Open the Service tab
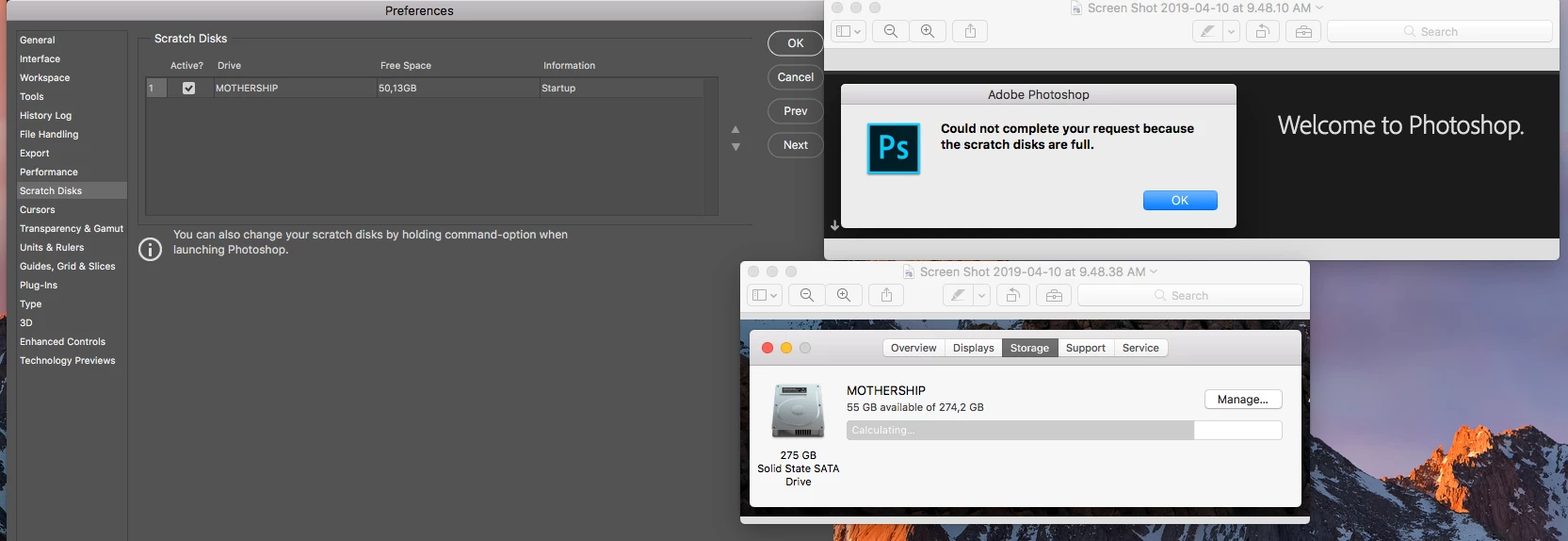1568x541 pixels. (1140, 348)
